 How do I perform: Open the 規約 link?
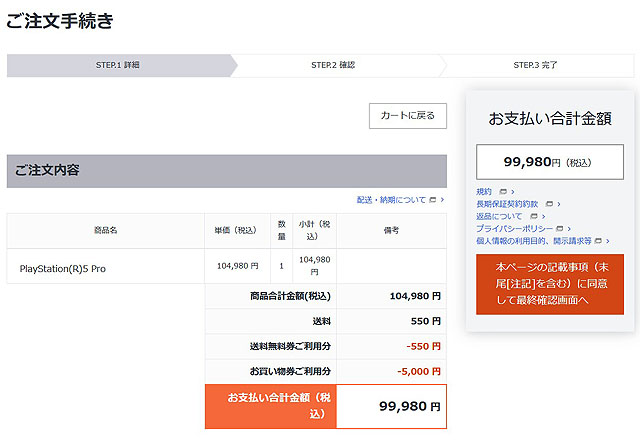click(x=484, y=191)
